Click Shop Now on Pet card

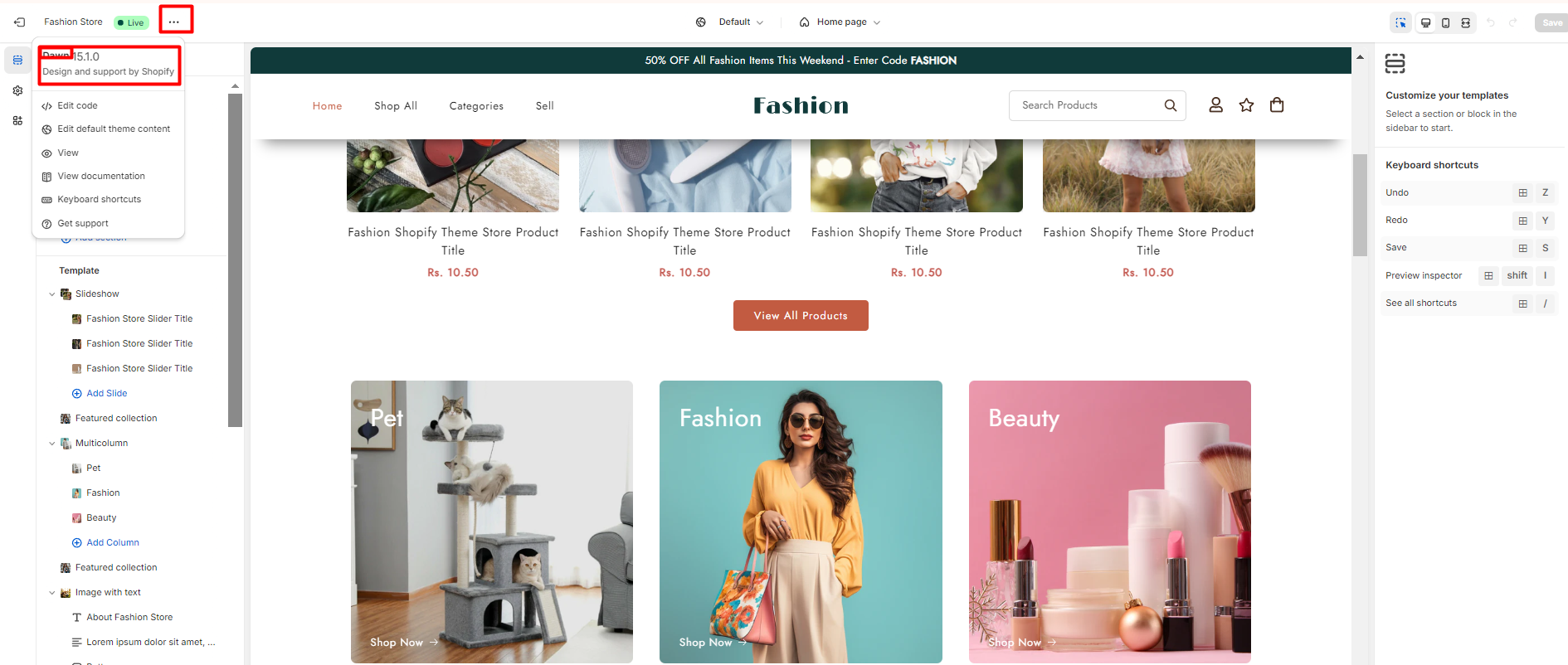[x=404, y=642]
